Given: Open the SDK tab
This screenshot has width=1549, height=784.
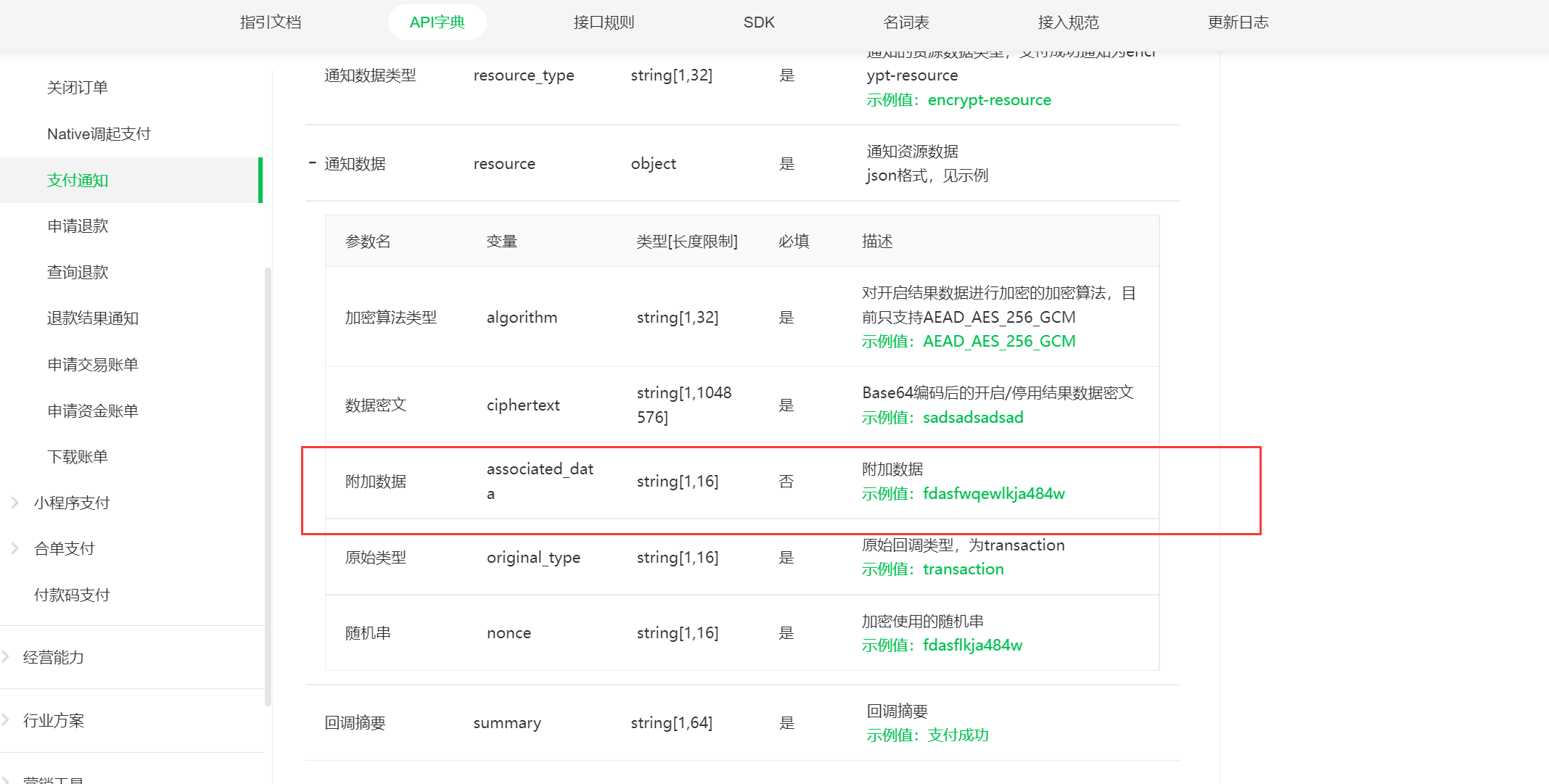Looking at the screenshot, I should 759,22.
